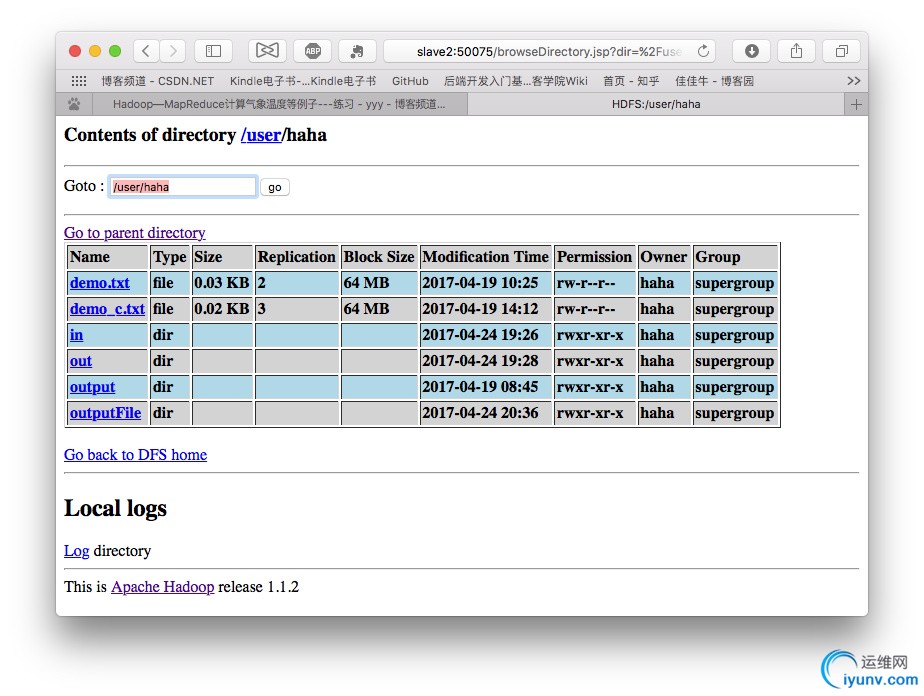This screenshot has height=696, width=924.
Task: Open the in directory link
Action: tap(77, 335)
